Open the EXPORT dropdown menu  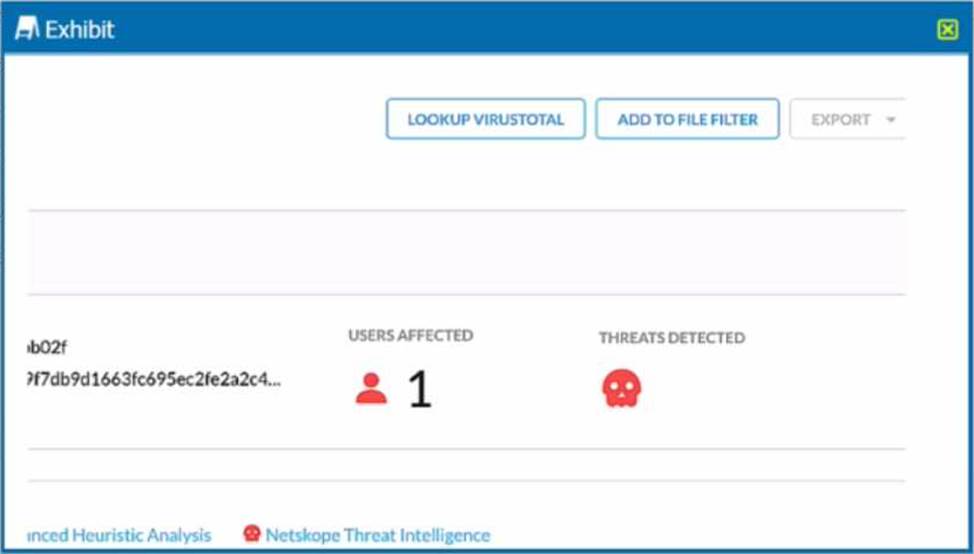click(846, 119)
